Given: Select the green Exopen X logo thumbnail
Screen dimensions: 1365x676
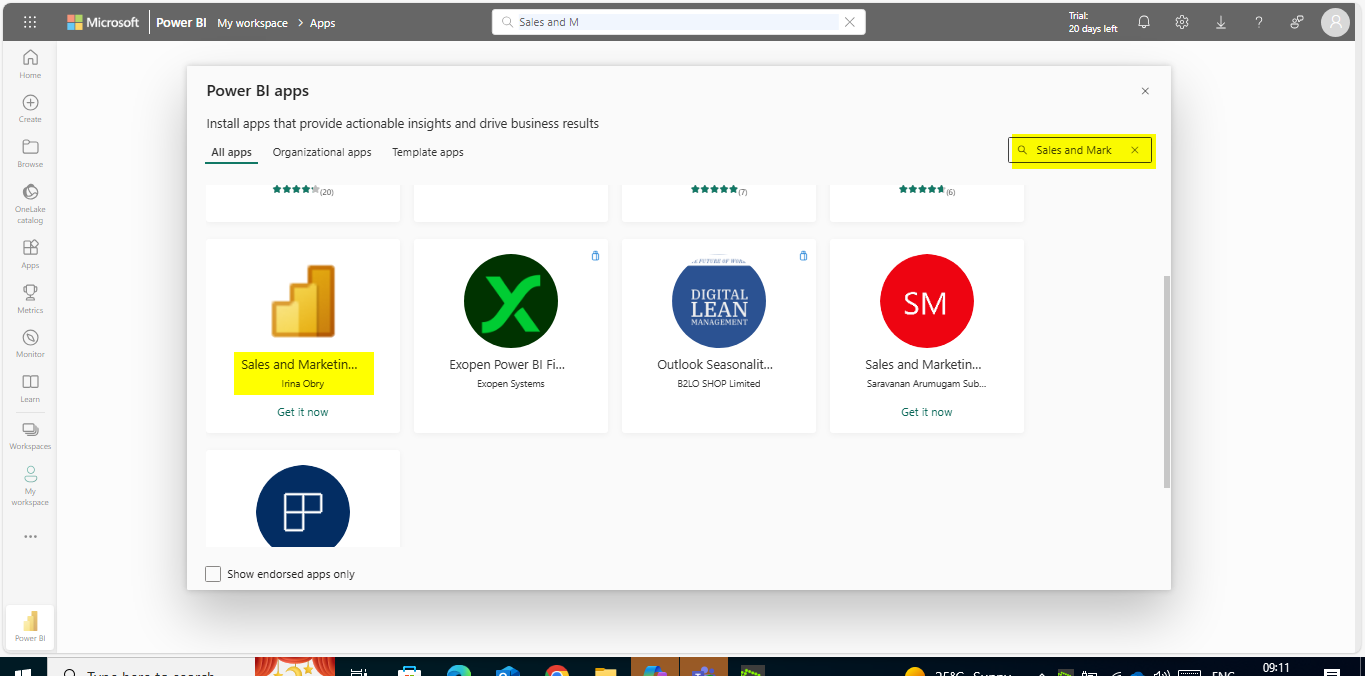Looking at the screenshot, I should (511, 301).
